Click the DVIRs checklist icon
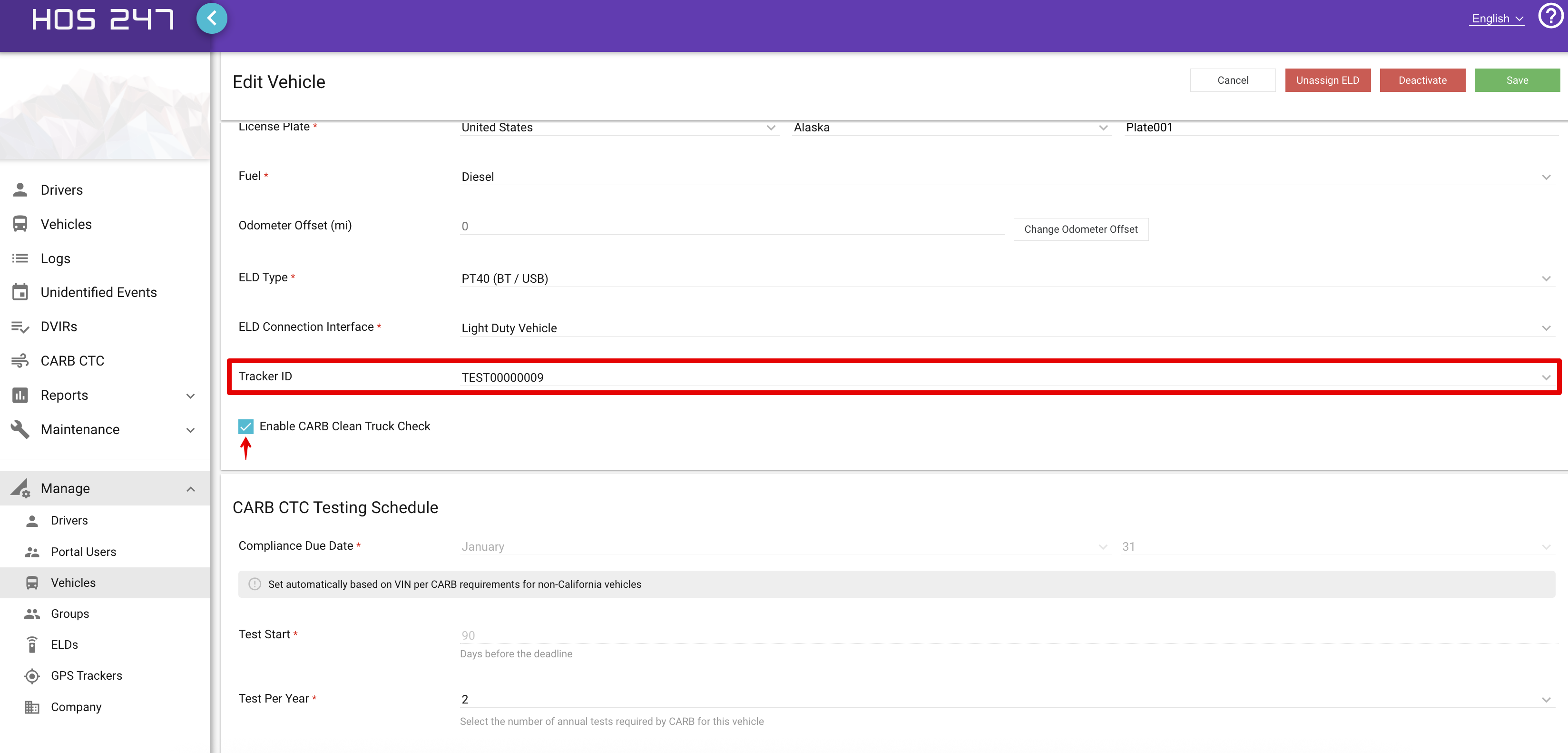This screenshot has height=753, width=1568. (20, 327)
